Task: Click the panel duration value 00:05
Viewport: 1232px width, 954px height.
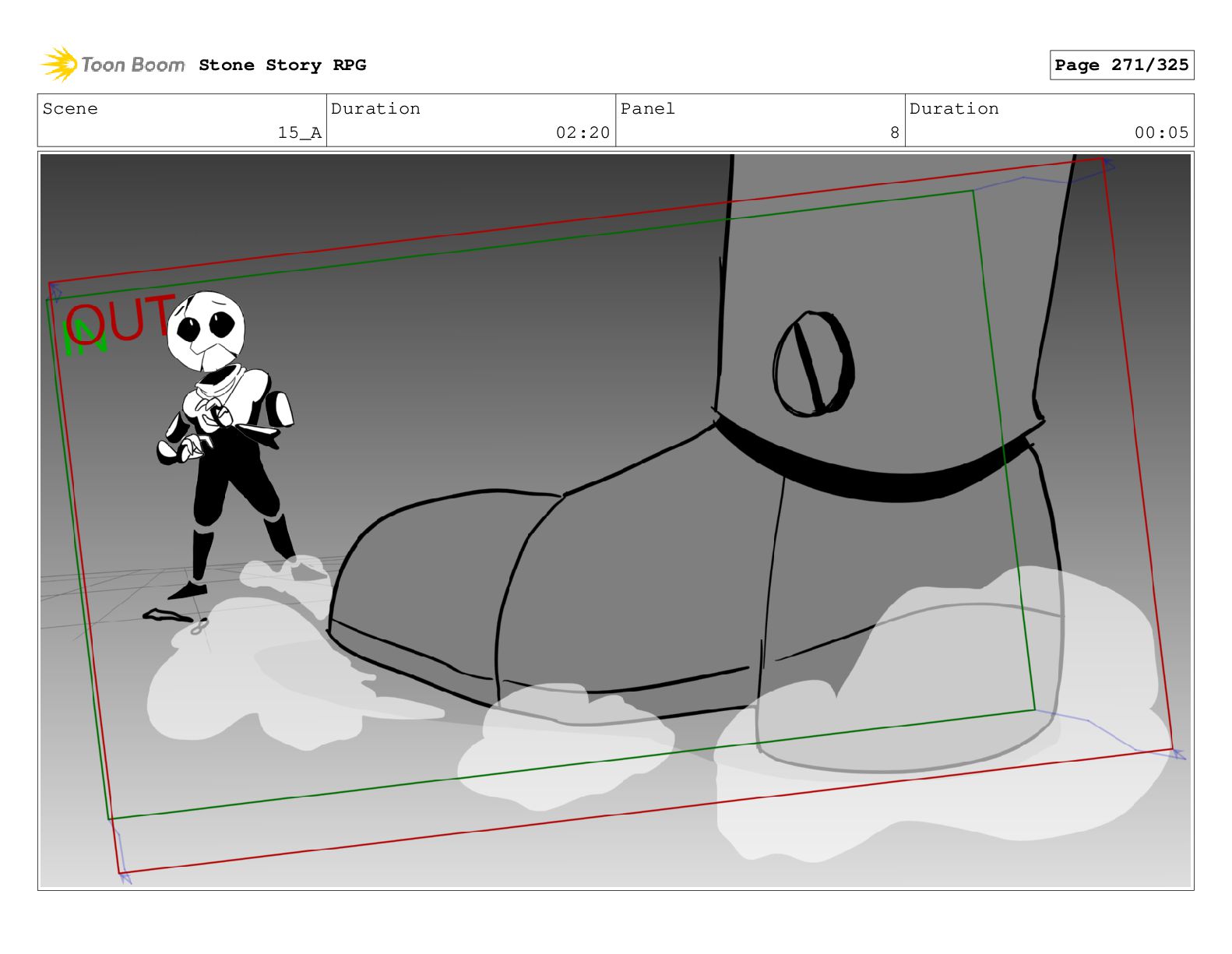Action: coord(1160,133)
